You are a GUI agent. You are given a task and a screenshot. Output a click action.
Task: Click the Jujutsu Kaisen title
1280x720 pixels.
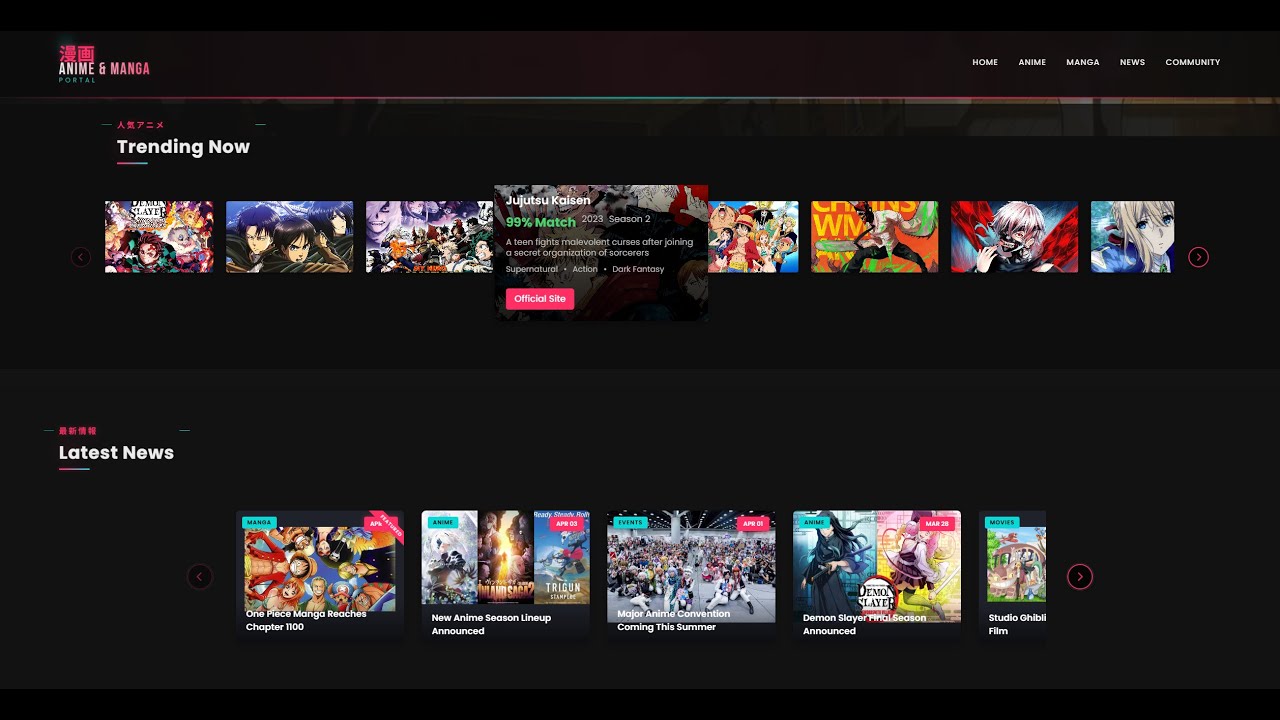(548, 200)
